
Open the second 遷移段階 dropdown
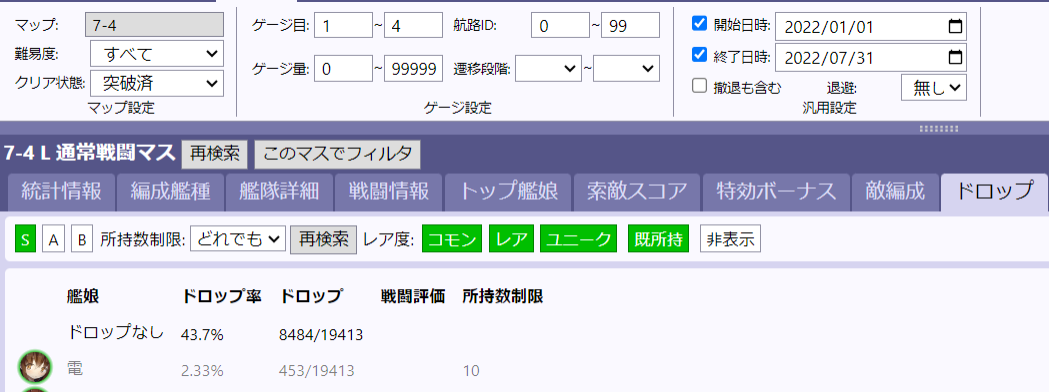[626, 68]
